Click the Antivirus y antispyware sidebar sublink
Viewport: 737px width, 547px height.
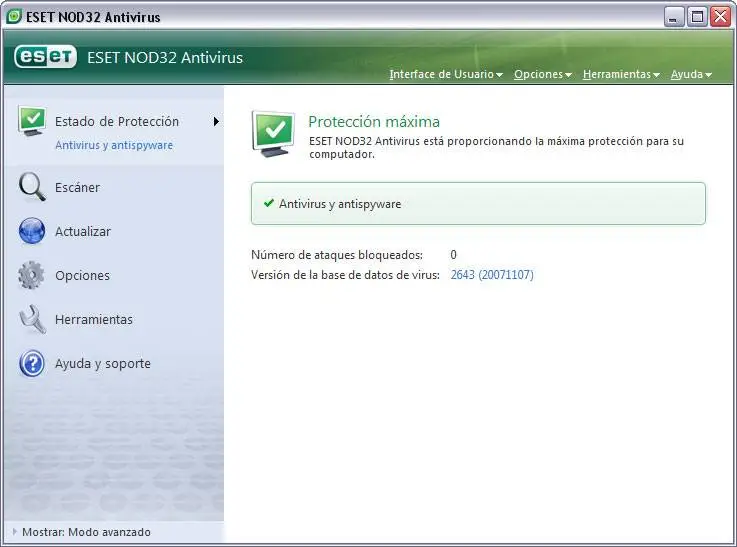114,145
